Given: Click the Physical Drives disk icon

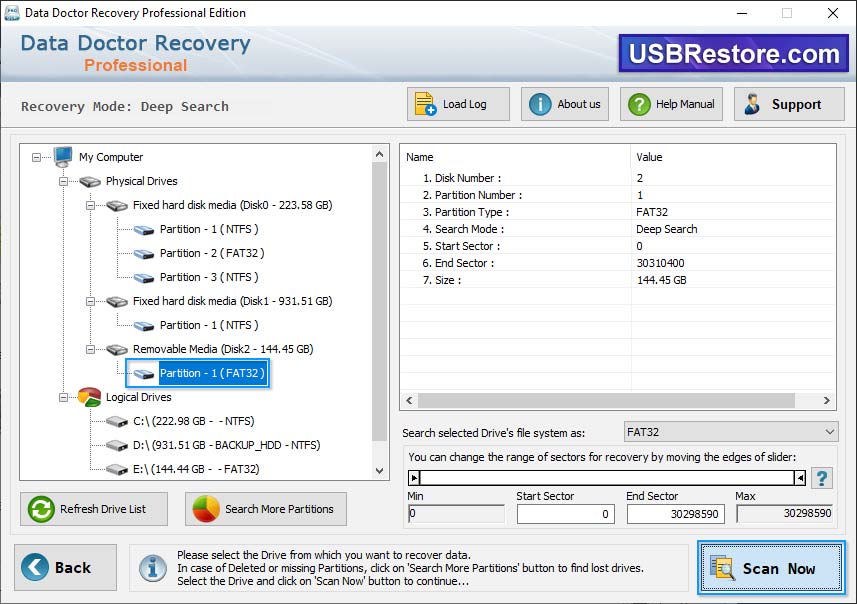Looking at the screenshot, I should pyautogui.click(x=90, y=181).
